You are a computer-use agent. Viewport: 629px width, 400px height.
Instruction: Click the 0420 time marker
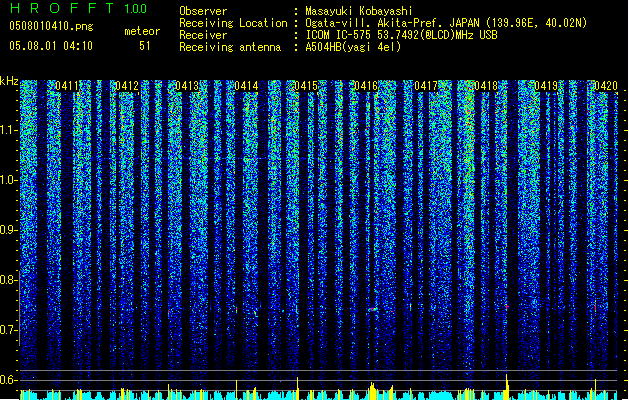point(606,86)
